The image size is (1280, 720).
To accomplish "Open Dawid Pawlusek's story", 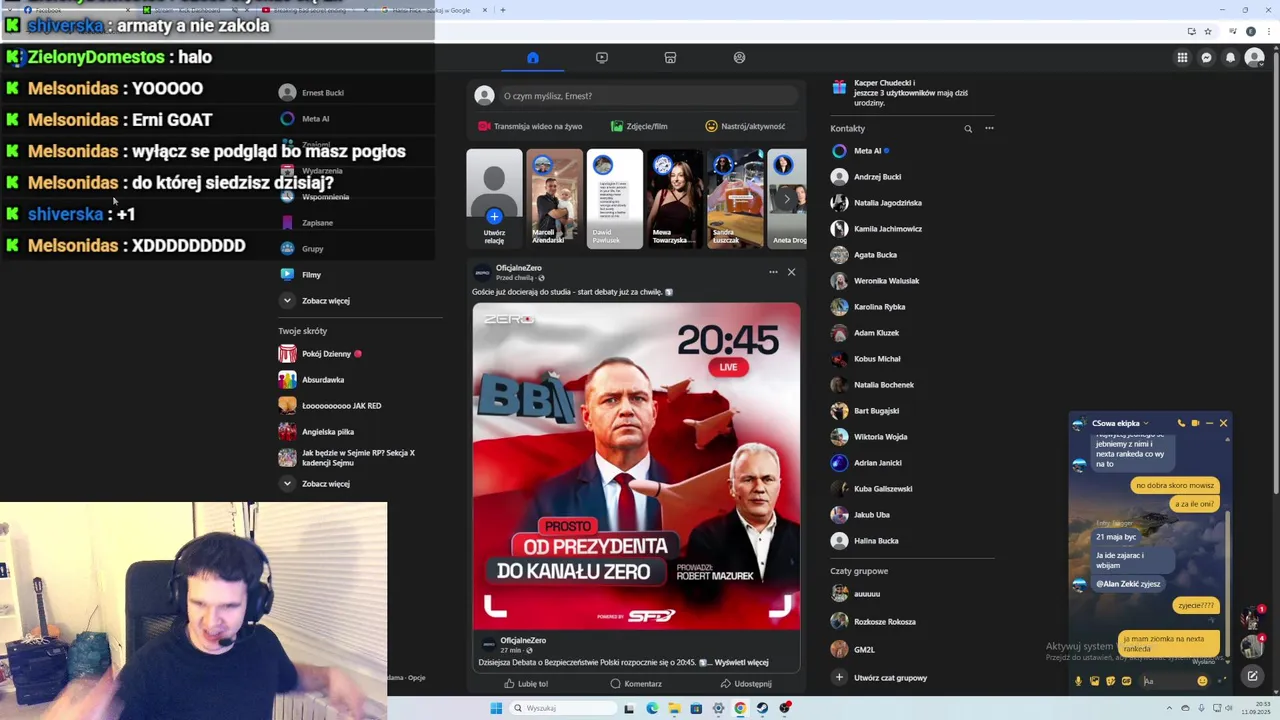I will [614, 198].
